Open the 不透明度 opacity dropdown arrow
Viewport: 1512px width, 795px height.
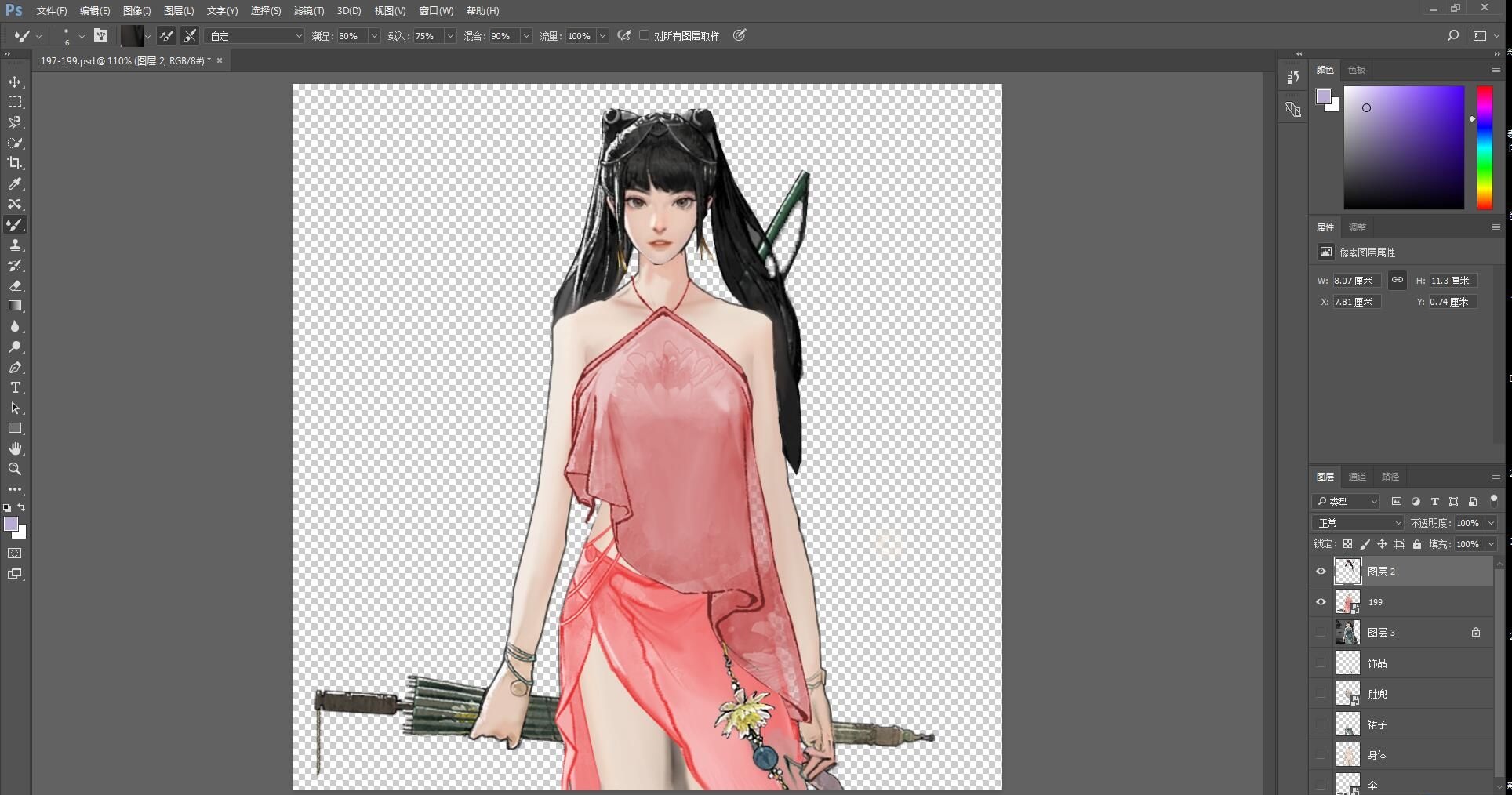click(x=1491, y=523)
